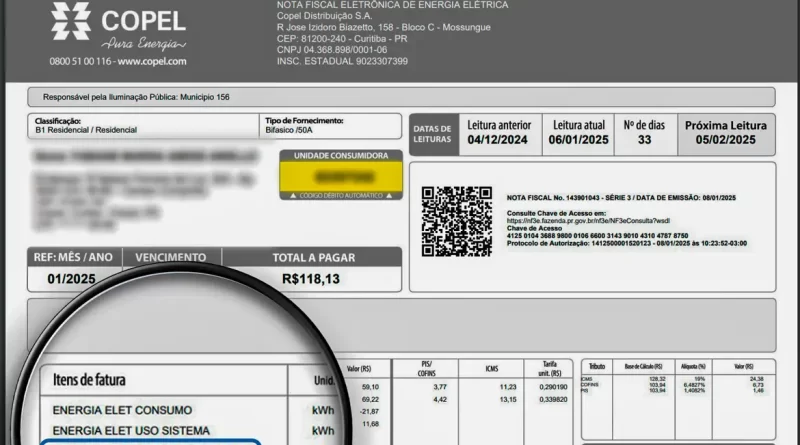Select the Leitura anterior date 04/12/2024
This screenshot has width=800, height=445.
[502, 140]
